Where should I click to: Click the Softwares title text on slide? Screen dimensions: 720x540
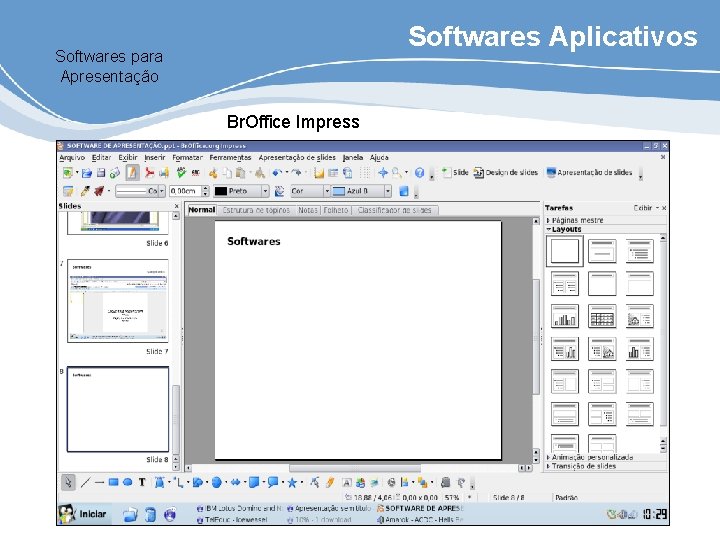tap(253, 242)
